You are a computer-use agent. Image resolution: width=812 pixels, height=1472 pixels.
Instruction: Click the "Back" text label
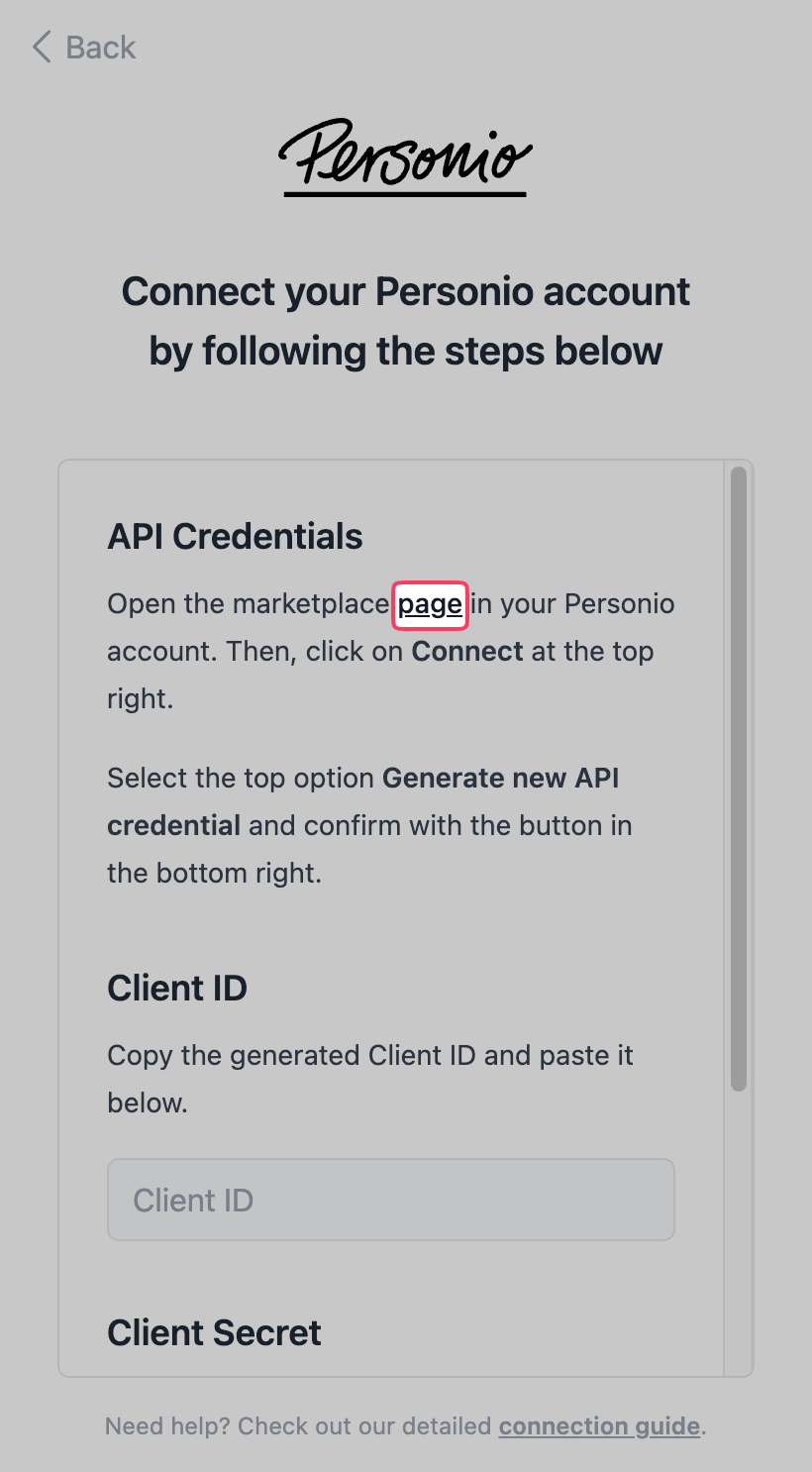(x=100, y=48)
